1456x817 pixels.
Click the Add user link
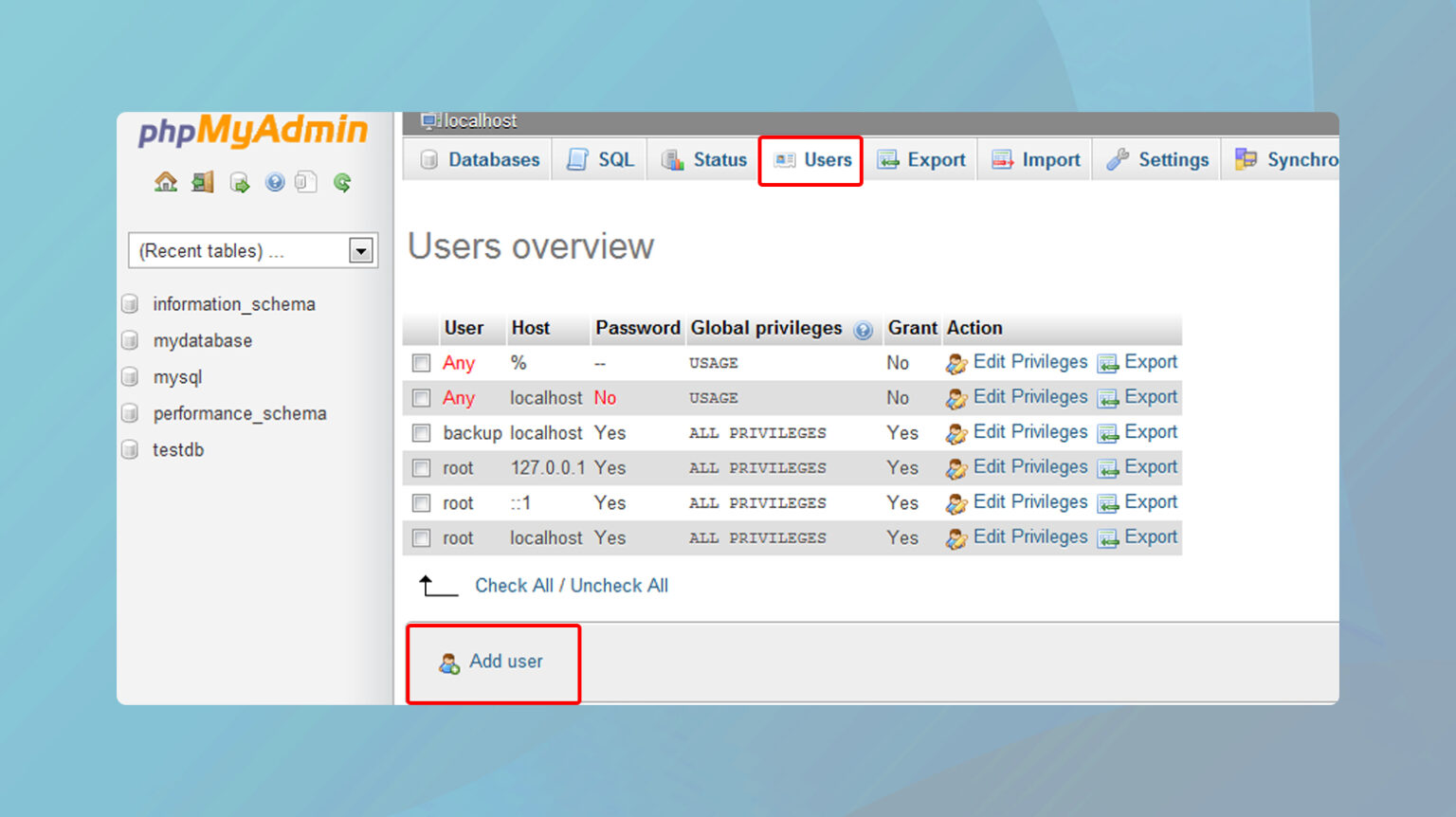click(x=506, y=662)
